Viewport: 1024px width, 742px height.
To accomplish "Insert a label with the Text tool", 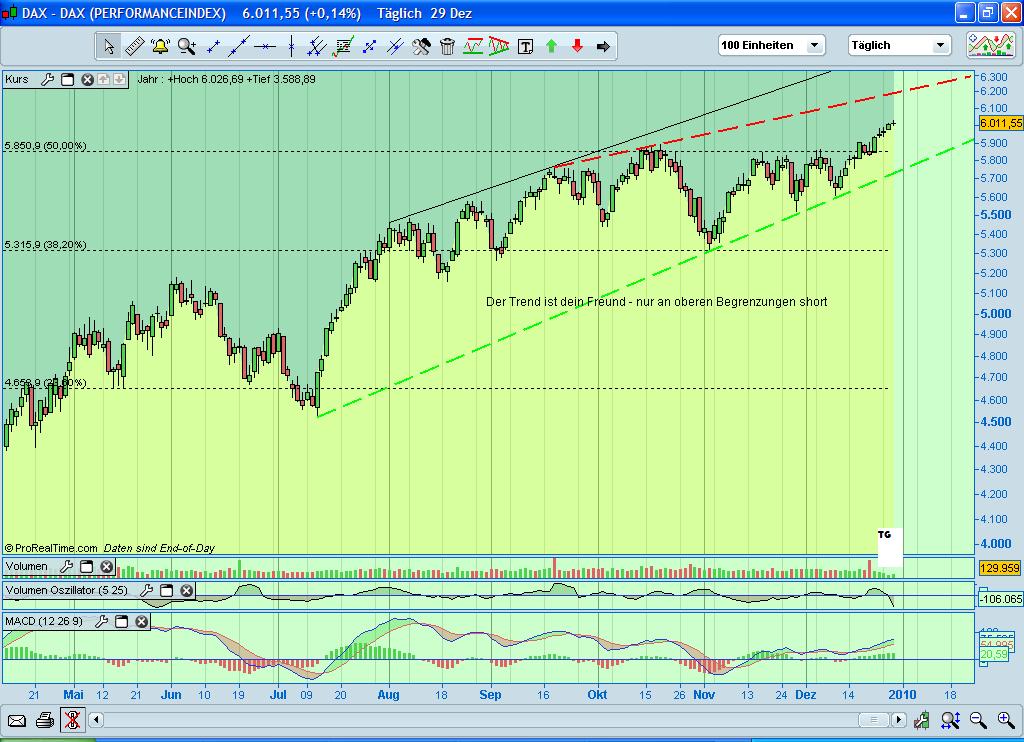I will tap(525, 45).
